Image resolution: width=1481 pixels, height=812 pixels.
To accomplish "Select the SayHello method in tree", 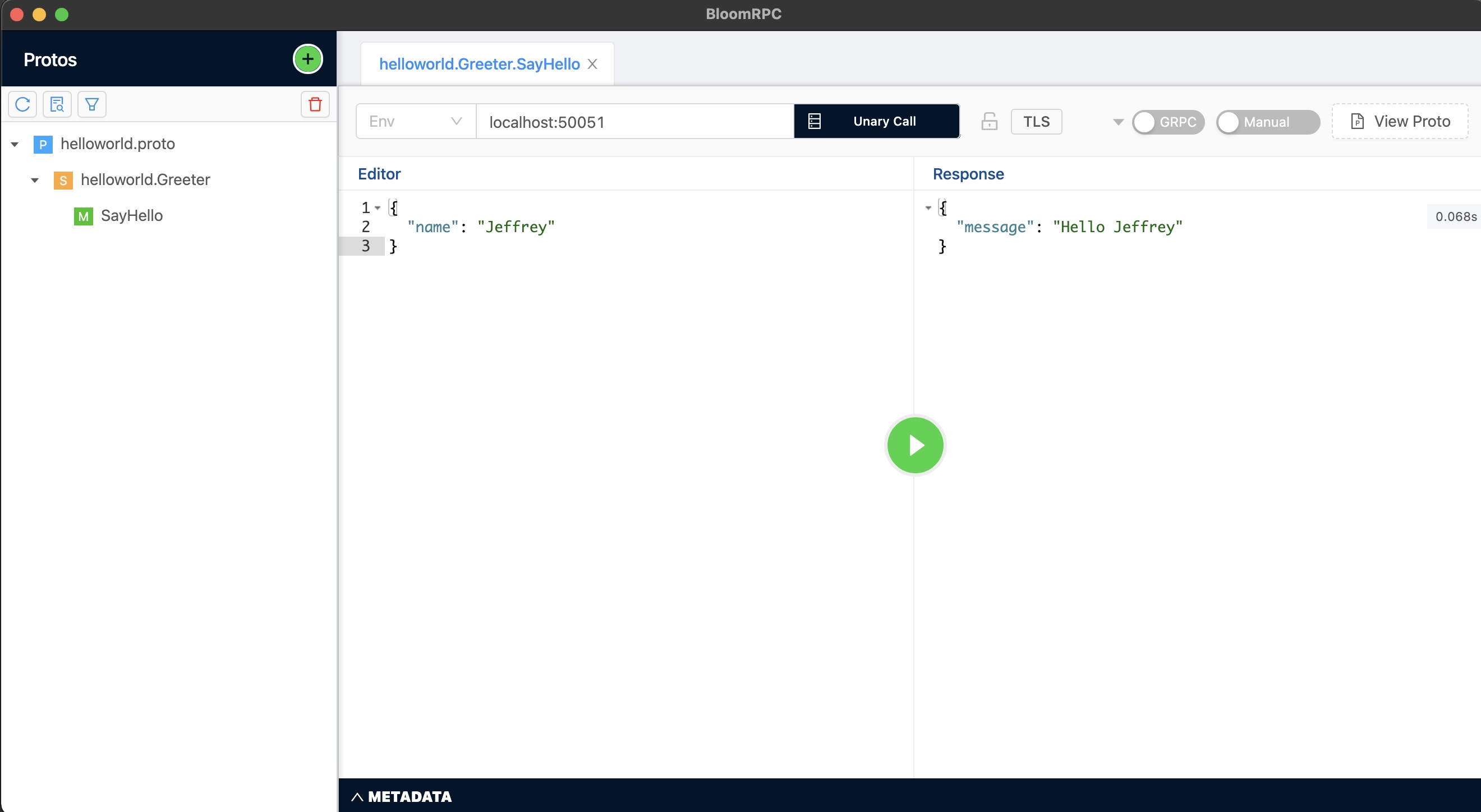I will point(132,215).
